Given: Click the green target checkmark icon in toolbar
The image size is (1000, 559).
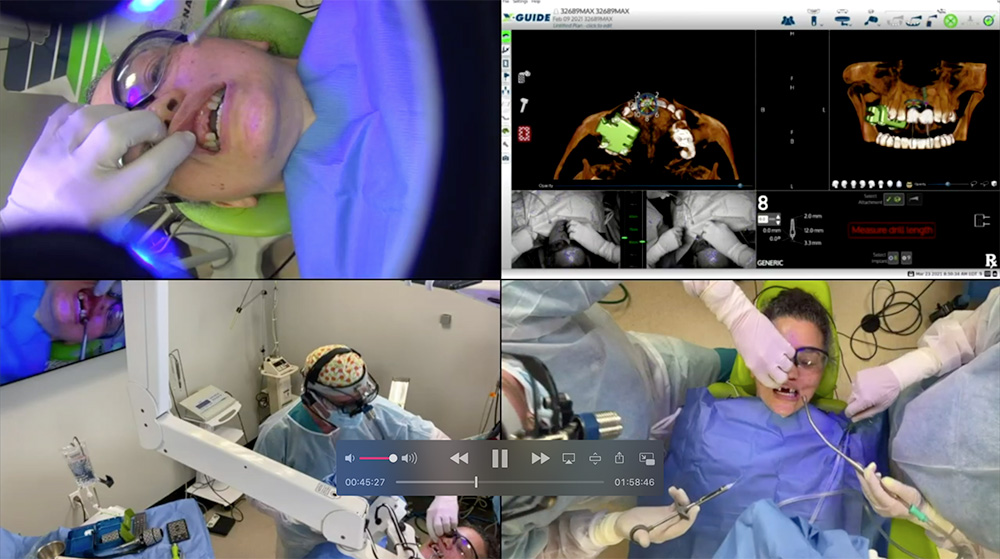Looking at the screenshot, I should coord(989,20).
